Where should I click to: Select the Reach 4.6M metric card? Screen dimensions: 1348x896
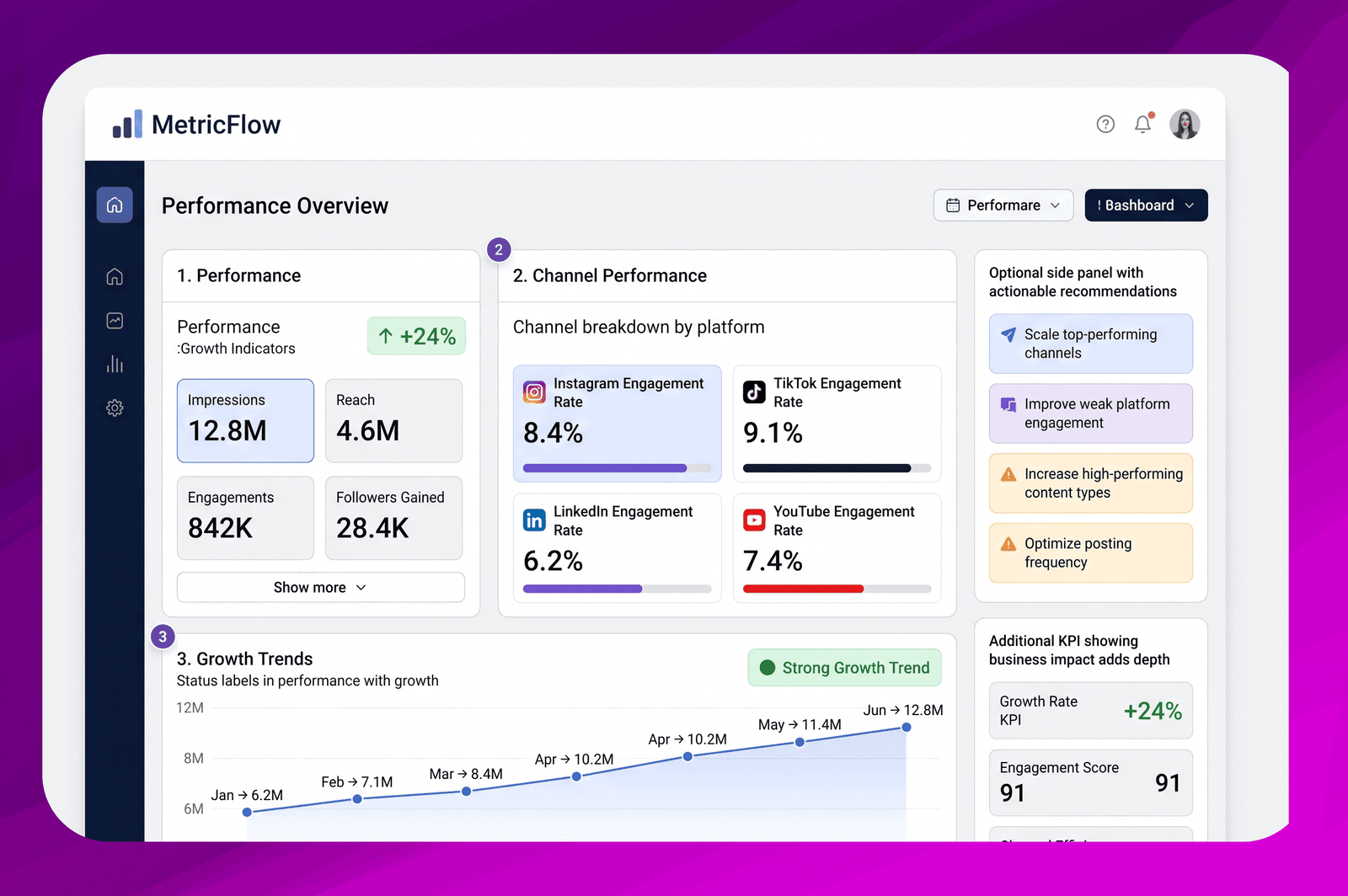pyautogui.click(x=394, y=421)
